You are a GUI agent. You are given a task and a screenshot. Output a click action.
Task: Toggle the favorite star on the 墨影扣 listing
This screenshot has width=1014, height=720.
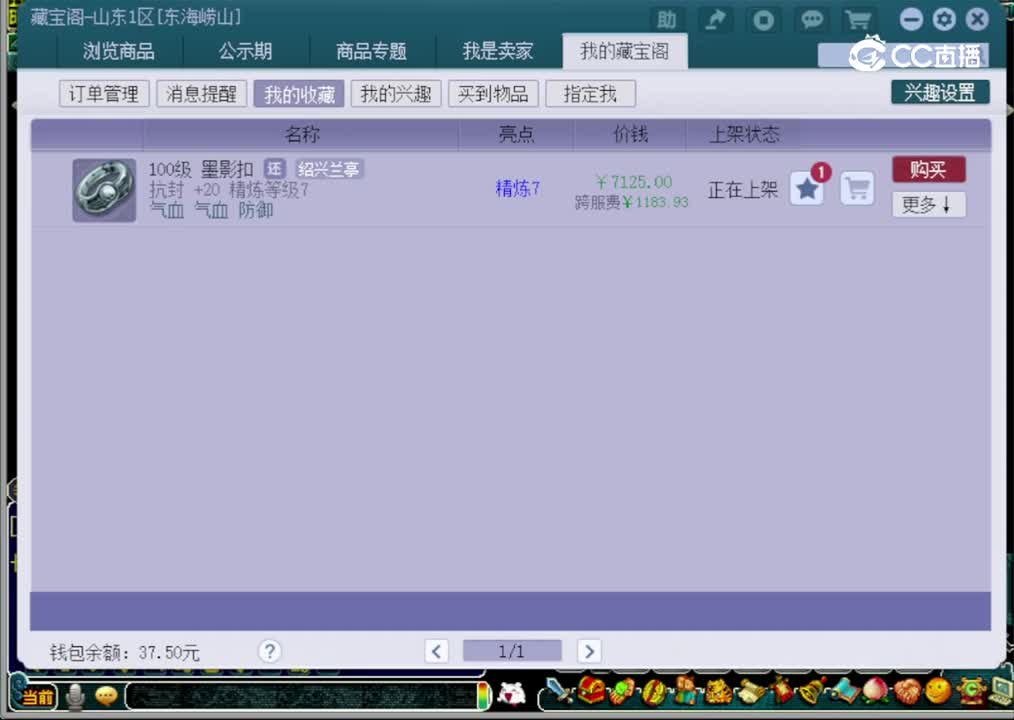point(807,189)
